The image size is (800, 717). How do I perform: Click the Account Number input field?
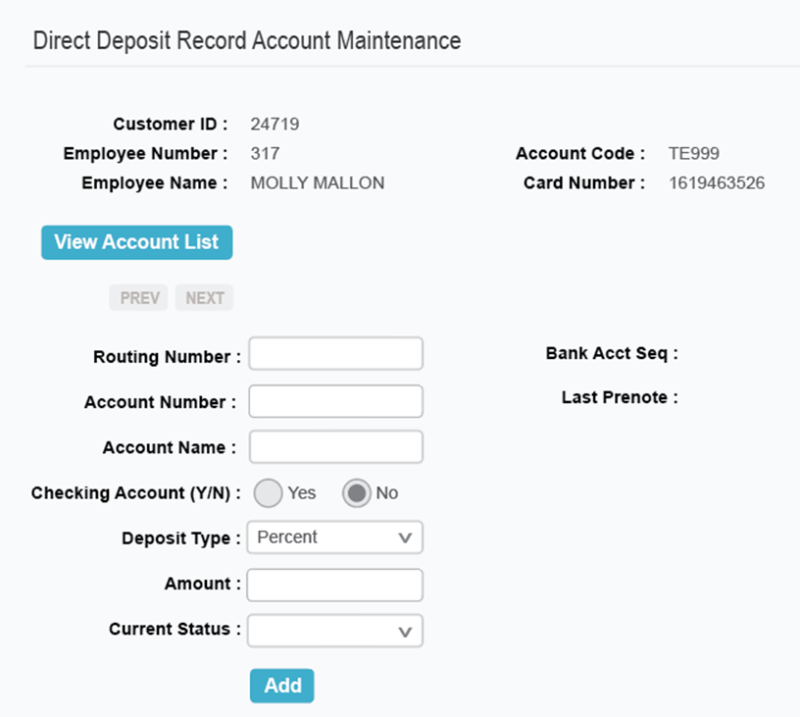[335, 400]
